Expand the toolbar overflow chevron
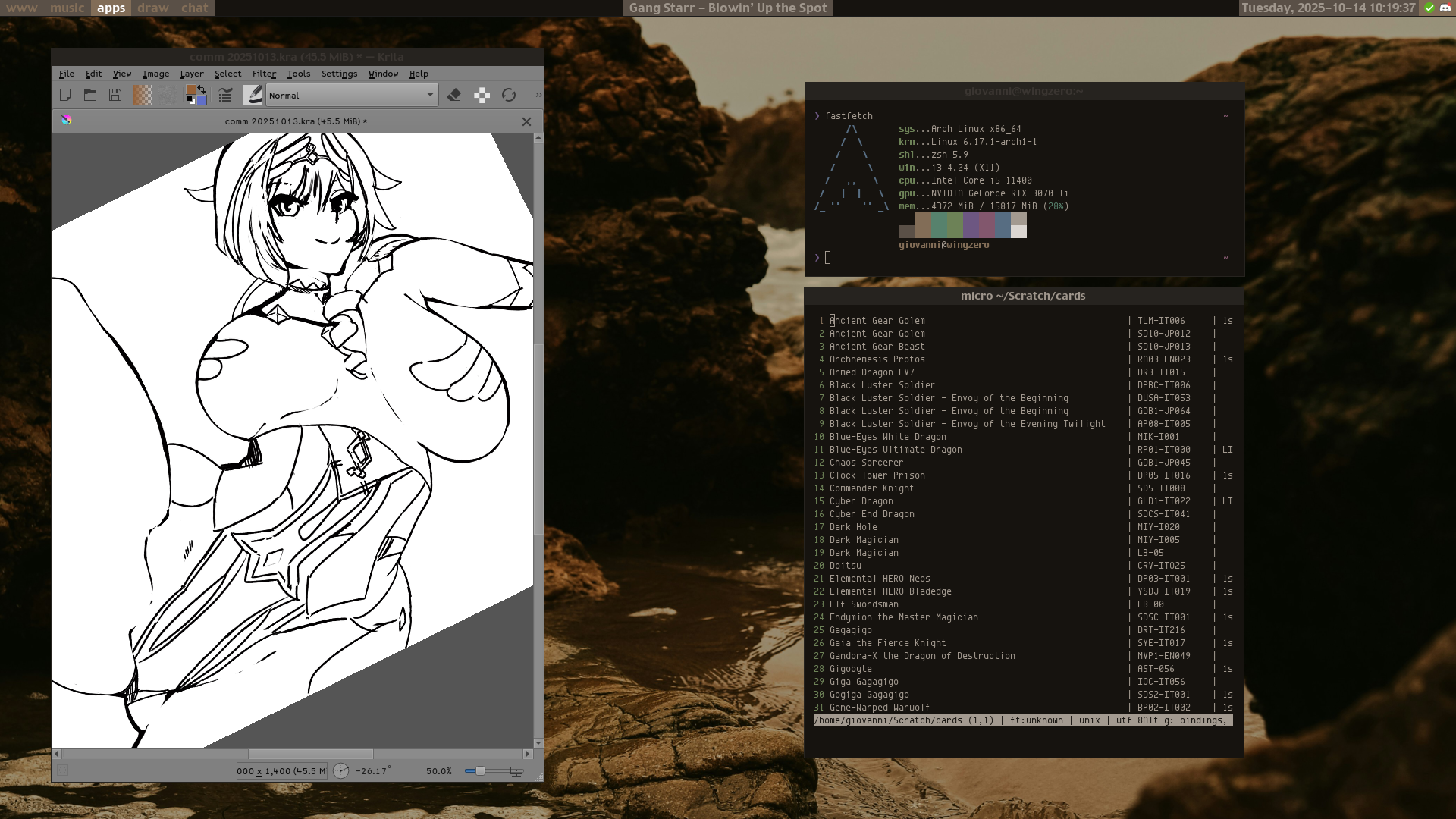 (x=538, y=95)
